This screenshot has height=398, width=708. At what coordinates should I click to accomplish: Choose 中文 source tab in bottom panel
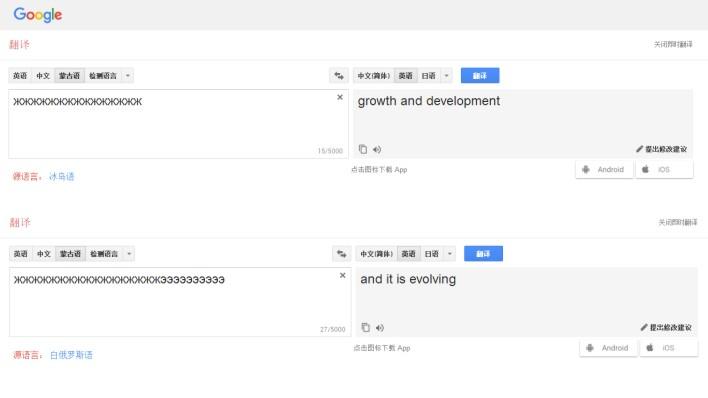click(x=44, y=254)
